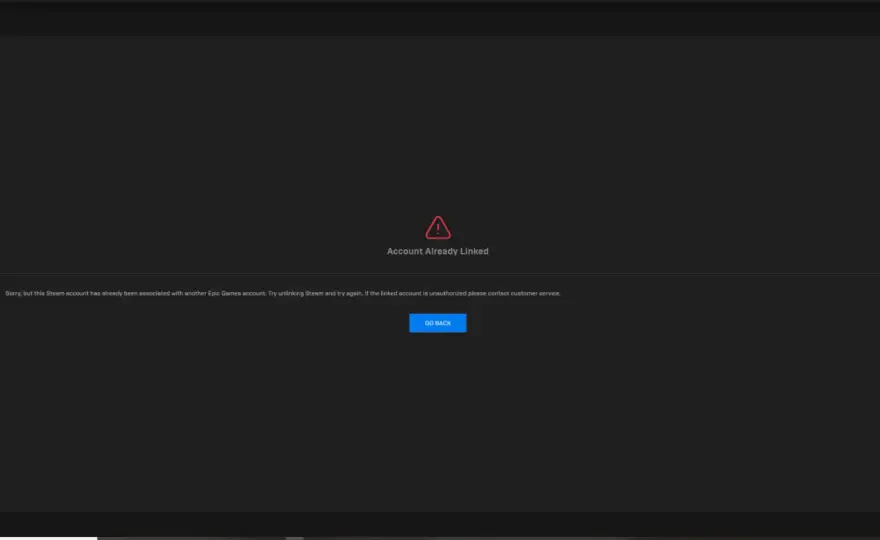This screenshot has height=540, width=880.
Task: Click the blue GO BACK button
Action: pyautogui.click(x=438, y=323)
